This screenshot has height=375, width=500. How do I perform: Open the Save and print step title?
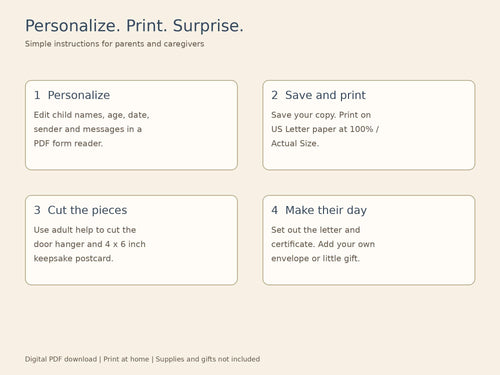coord(325,95)
